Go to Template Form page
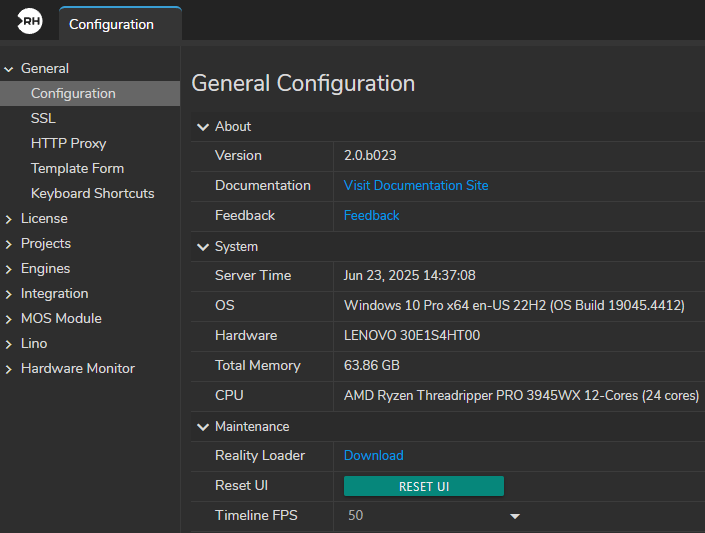Screen dimensions: 705x533 point(77,168)
